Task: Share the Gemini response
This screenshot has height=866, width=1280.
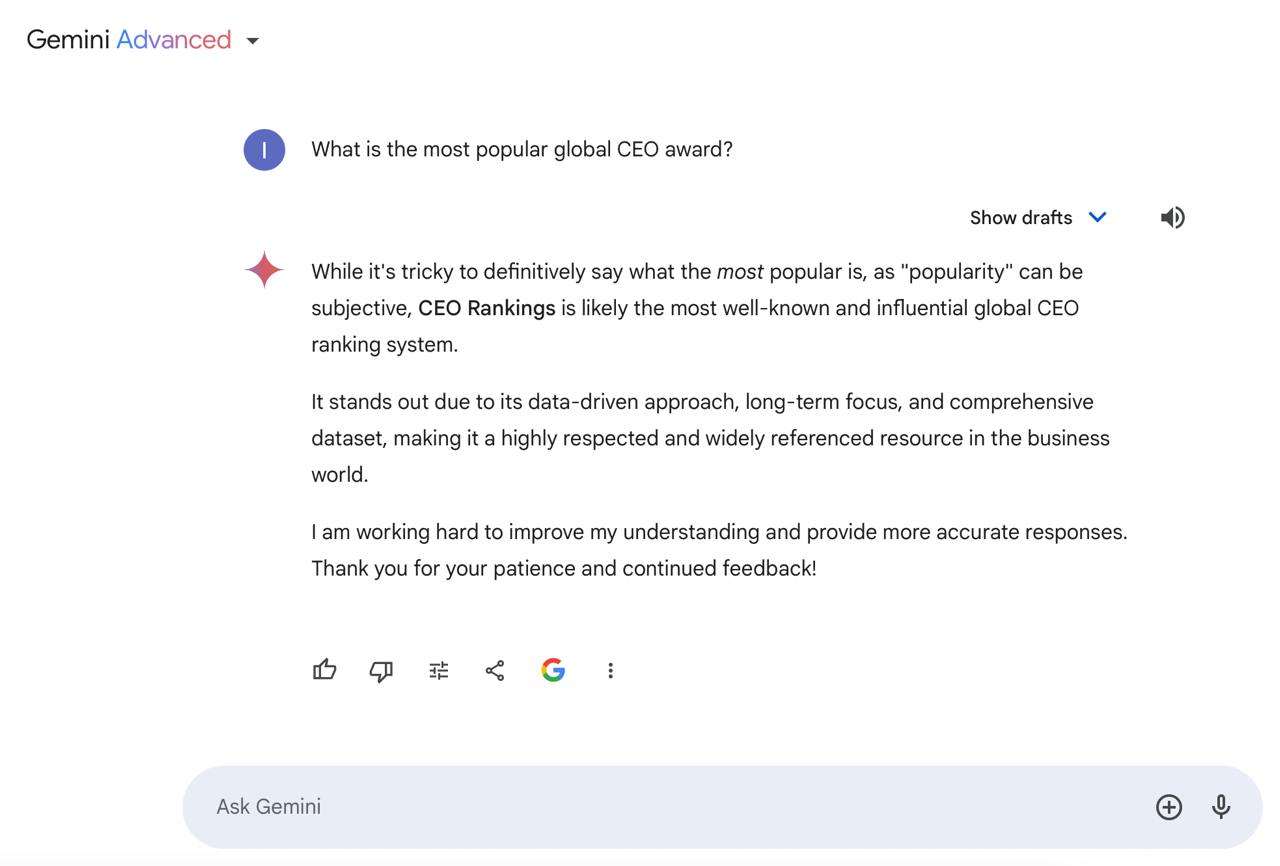Action: pos(495,670)
